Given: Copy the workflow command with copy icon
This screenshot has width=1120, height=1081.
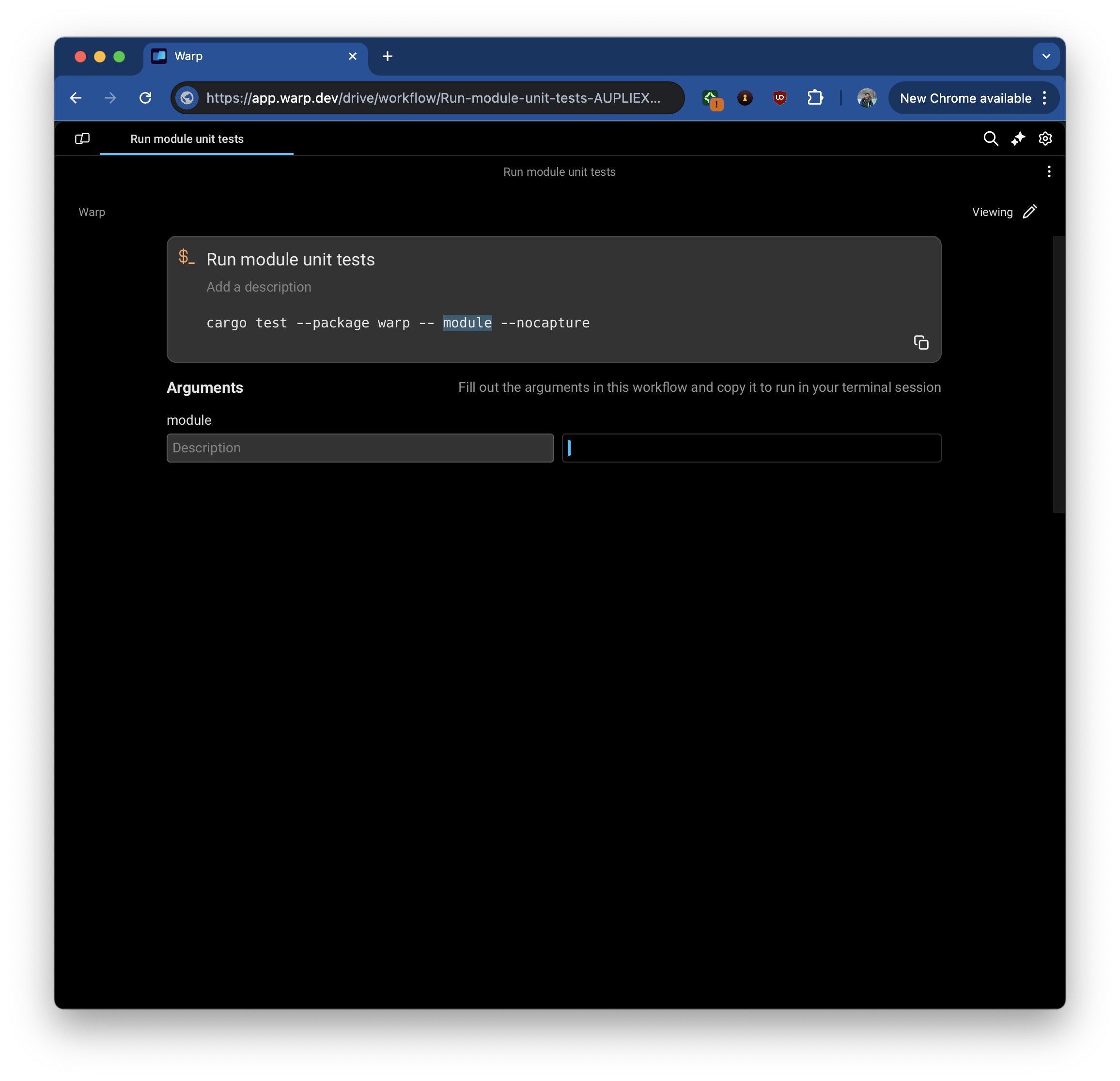Looking at the screenshot, I should tap(920, 342).
